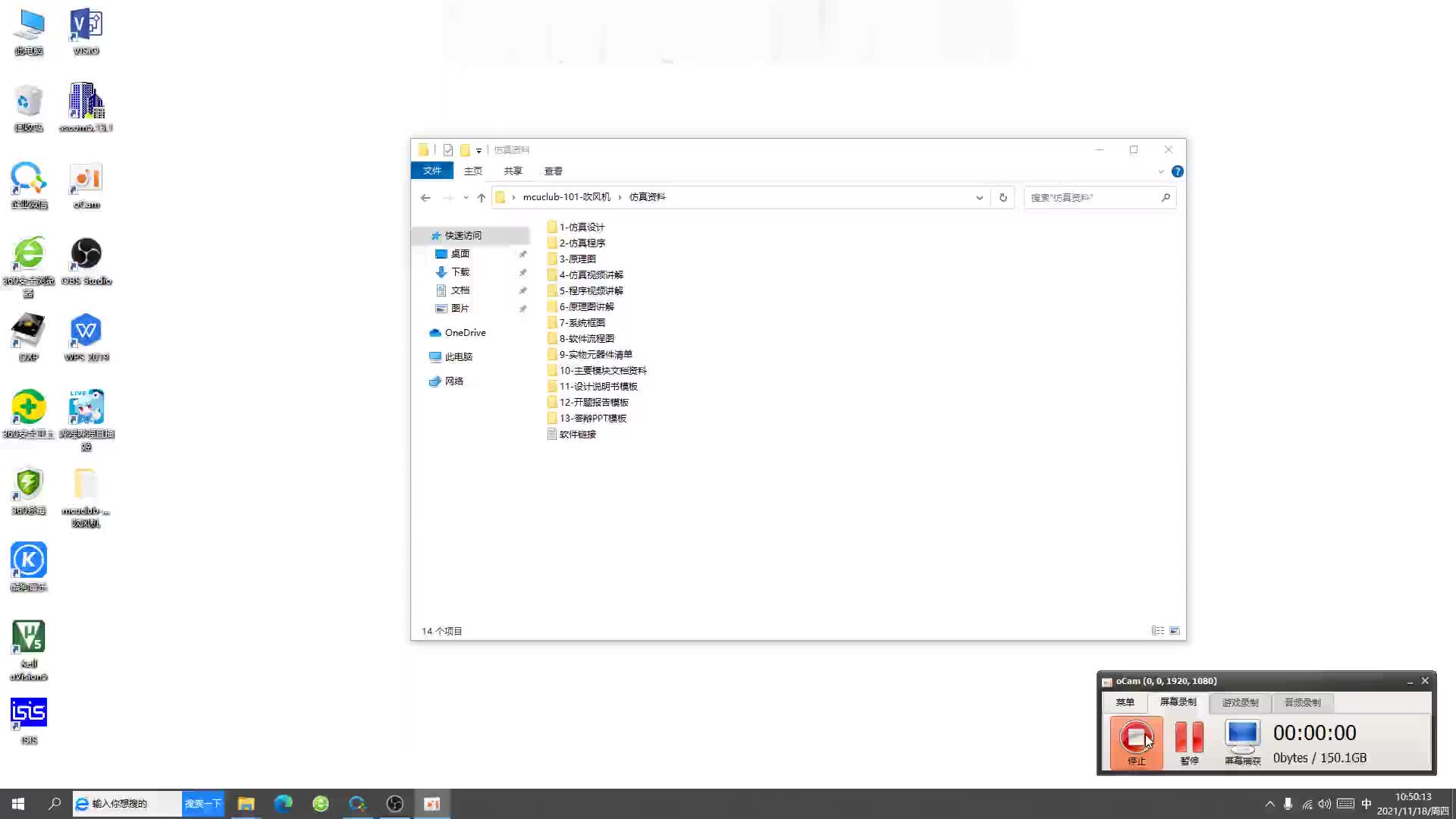Expand the address bar history dropdown
Image resolution: width=1456 pixels, height=819 pixels.
[979, 198]
